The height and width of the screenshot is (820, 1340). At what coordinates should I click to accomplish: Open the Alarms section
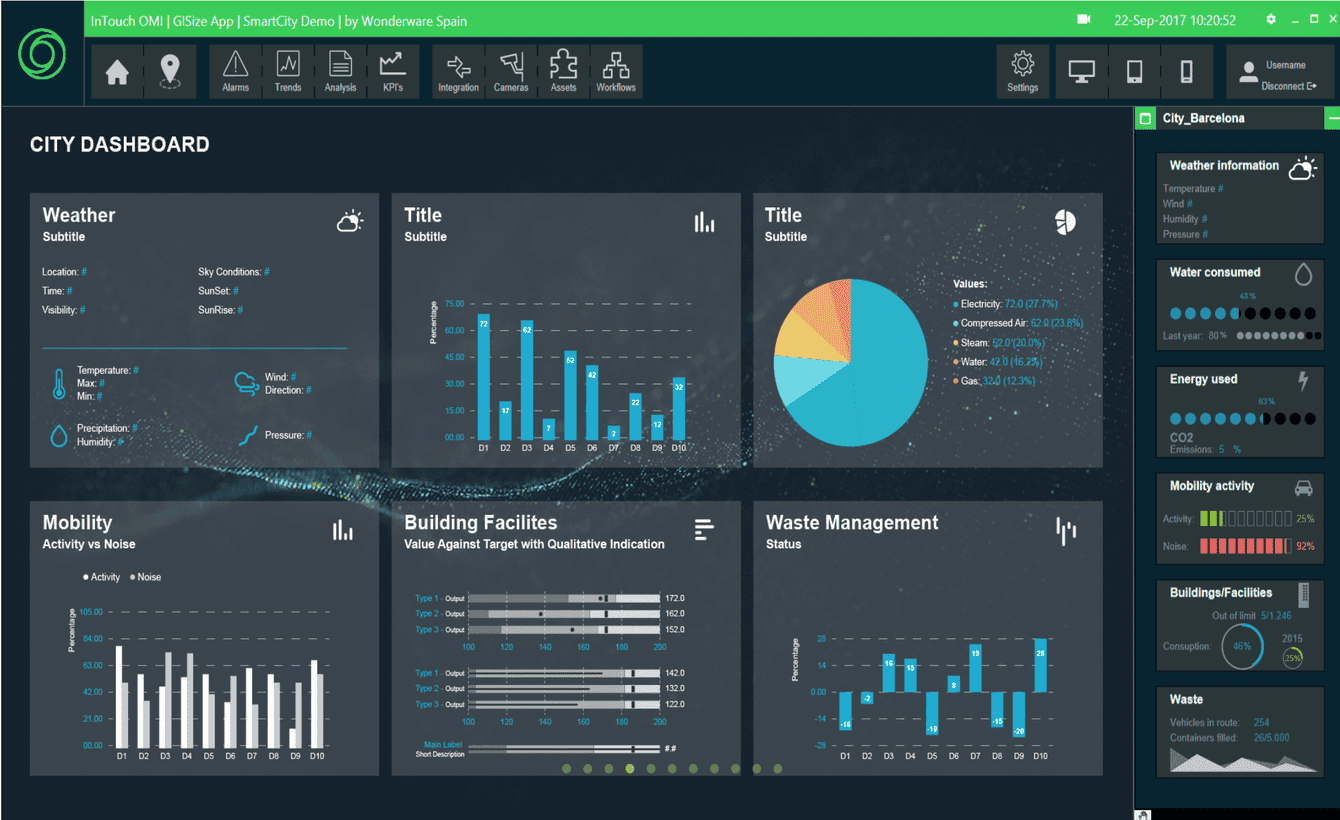pyautogui.click(x=236, y=72)
